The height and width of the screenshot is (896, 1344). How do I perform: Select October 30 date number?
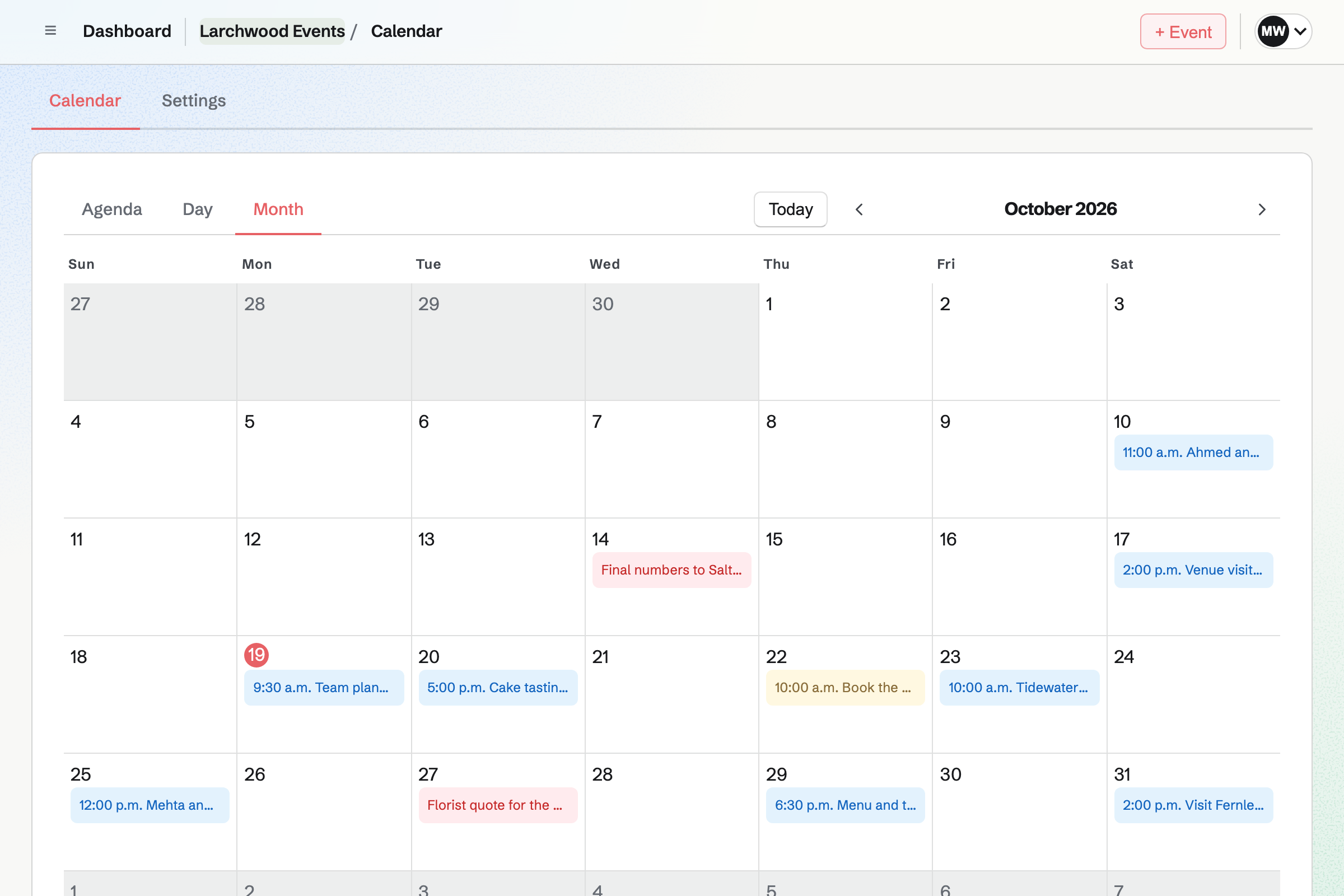click(950, 774)
